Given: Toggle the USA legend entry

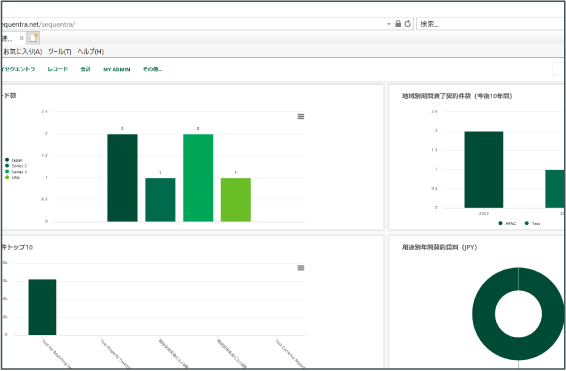Looking at the screenshot, I should 12,178.
